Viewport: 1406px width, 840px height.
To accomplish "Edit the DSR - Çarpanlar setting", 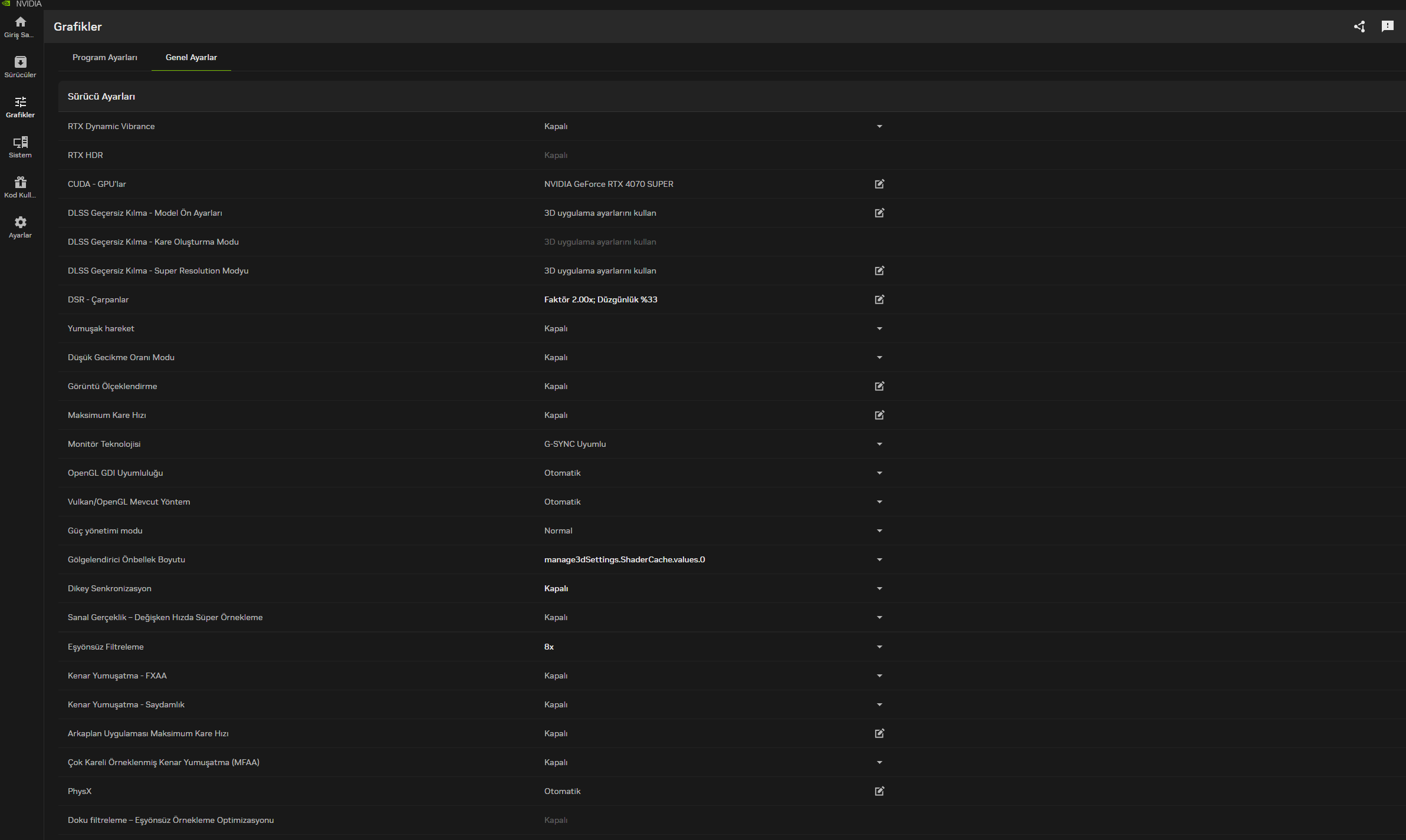I will [879, 299].
